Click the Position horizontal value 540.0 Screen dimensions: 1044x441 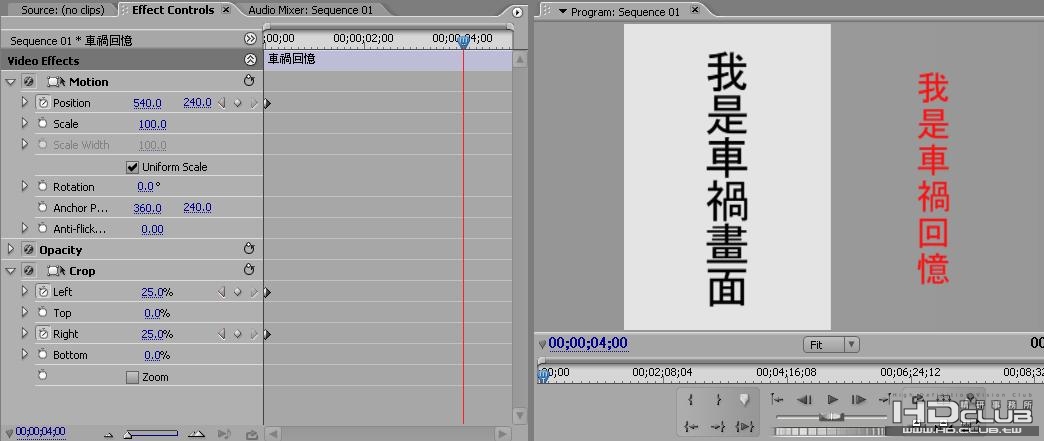[147, 103]
